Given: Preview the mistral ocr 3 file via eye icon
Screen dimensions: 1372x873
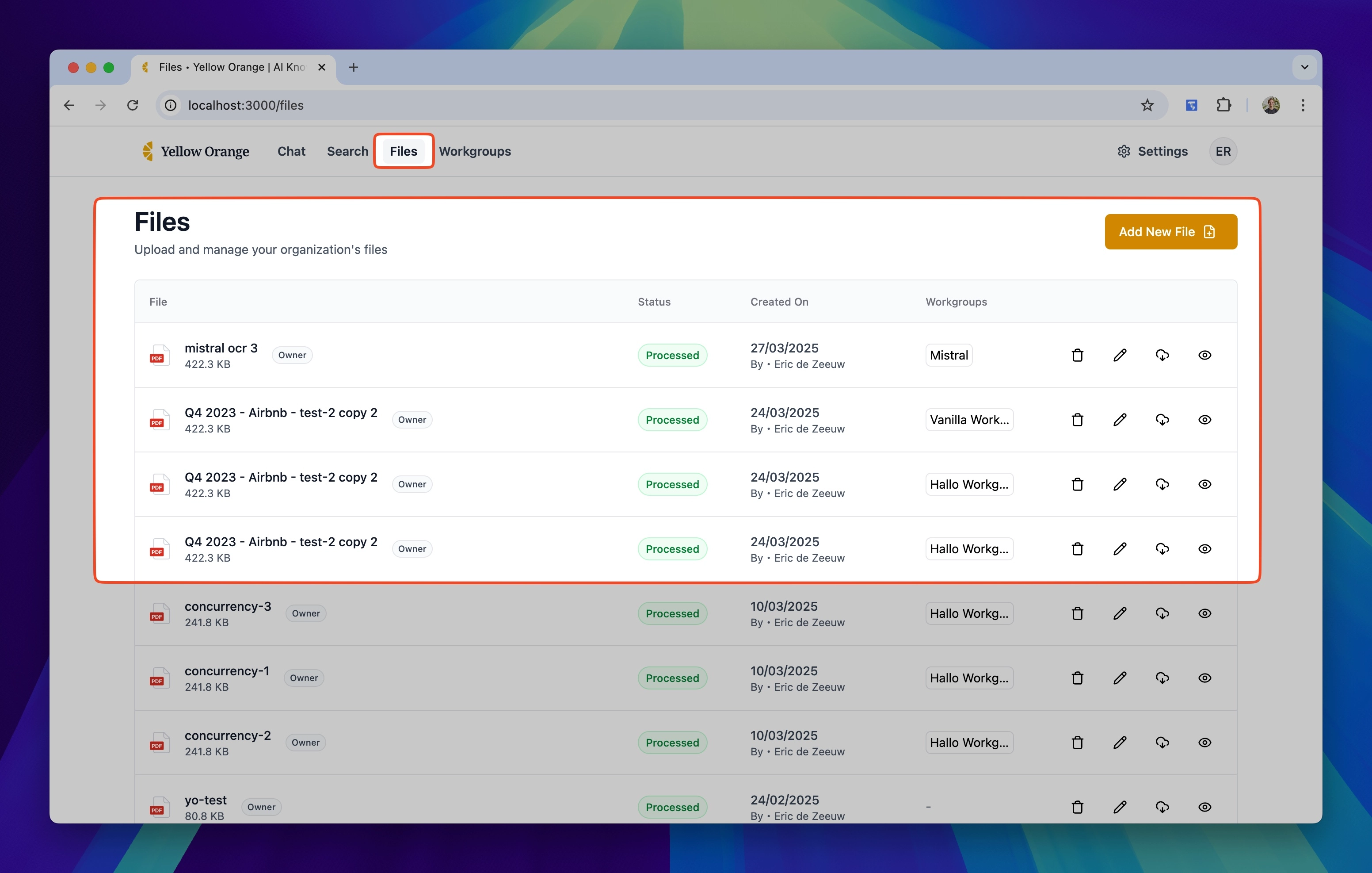Looking at the screenshot, I should click(x=1204, y=355).
